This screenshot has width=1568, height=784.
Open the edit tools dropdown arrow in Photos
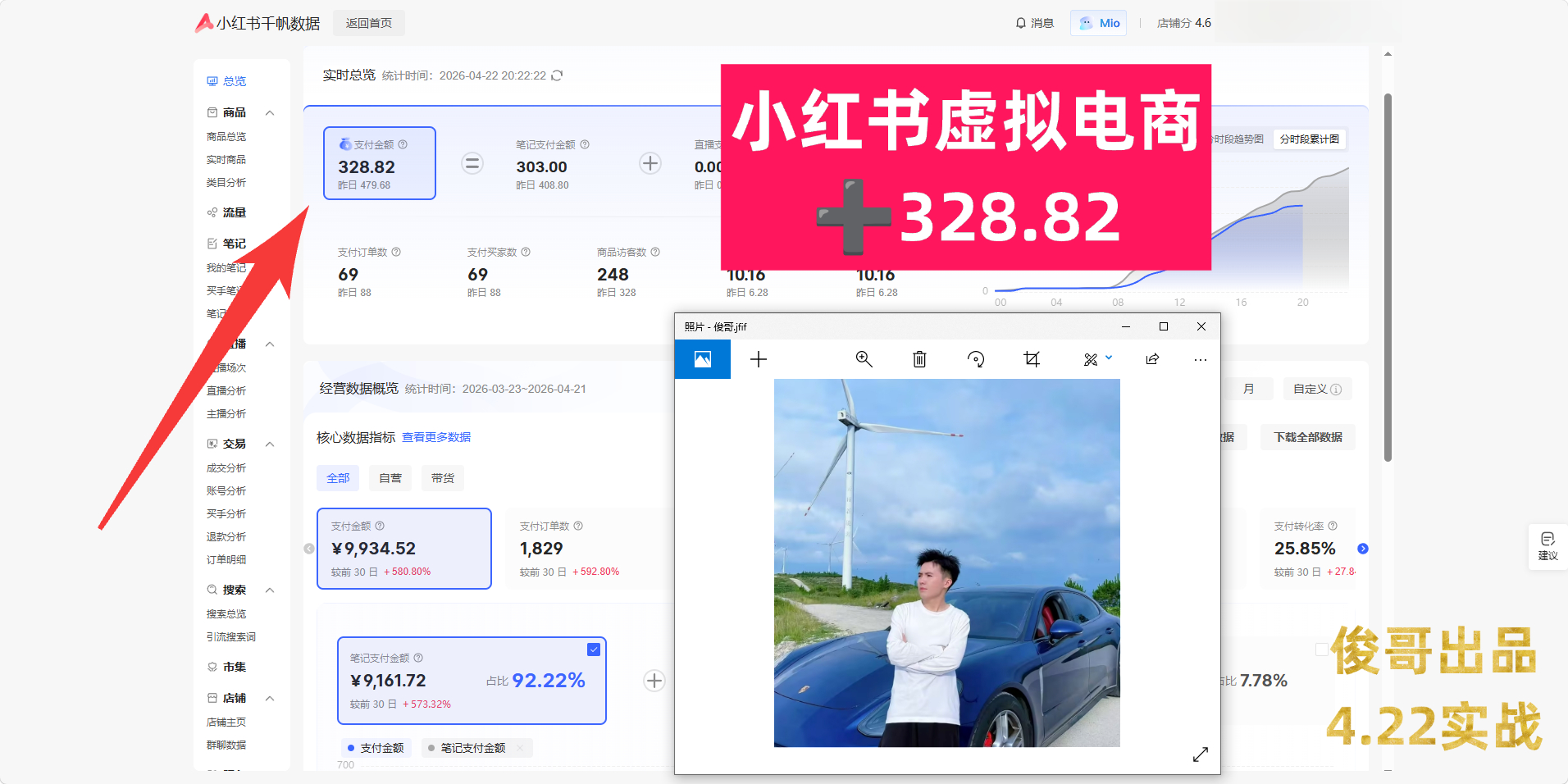coord(1109,358)
